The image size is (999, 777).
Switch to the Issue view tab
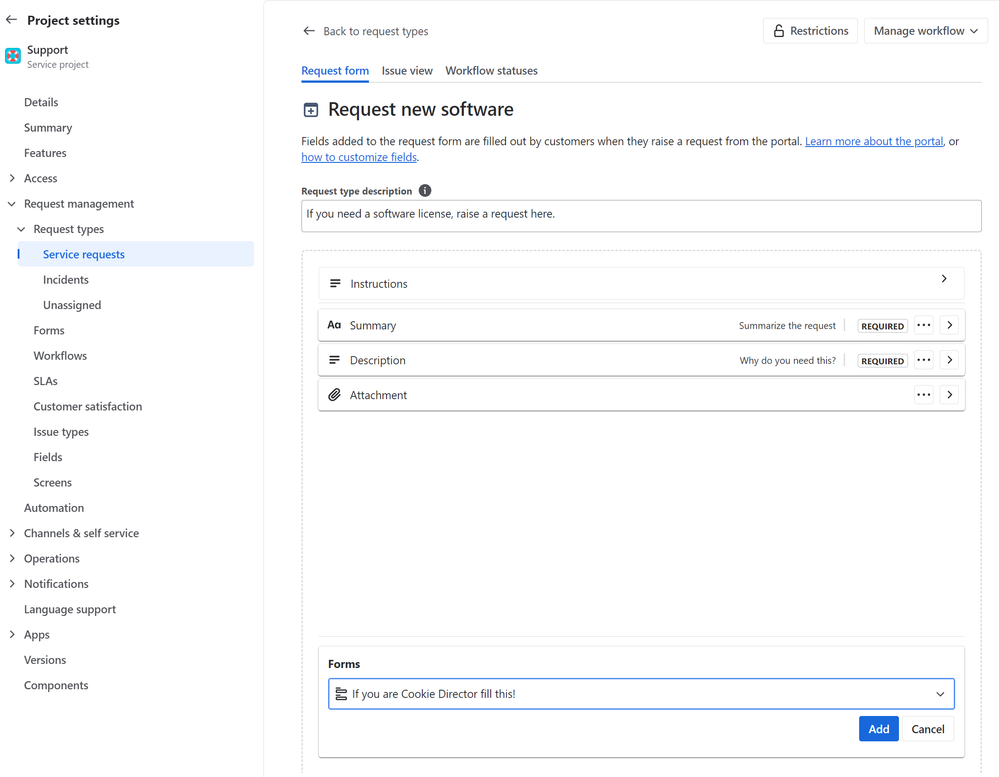[x=406, y=70]
